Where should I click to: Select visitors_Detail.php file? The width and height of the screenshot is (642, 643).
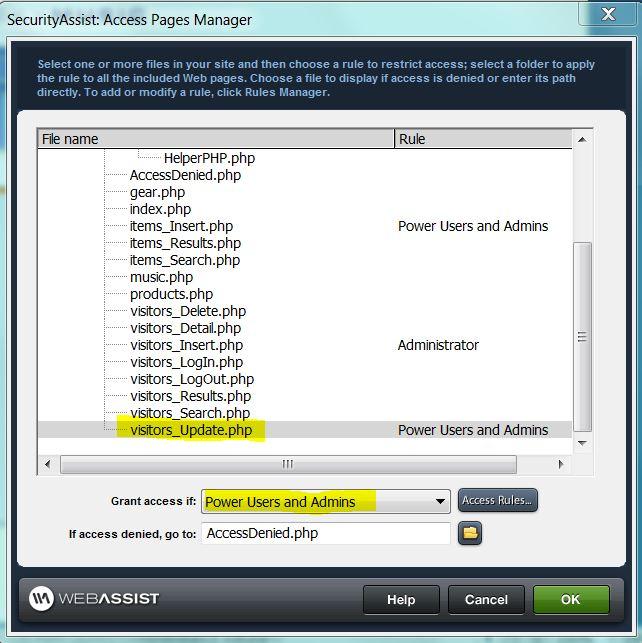(186, 328)
